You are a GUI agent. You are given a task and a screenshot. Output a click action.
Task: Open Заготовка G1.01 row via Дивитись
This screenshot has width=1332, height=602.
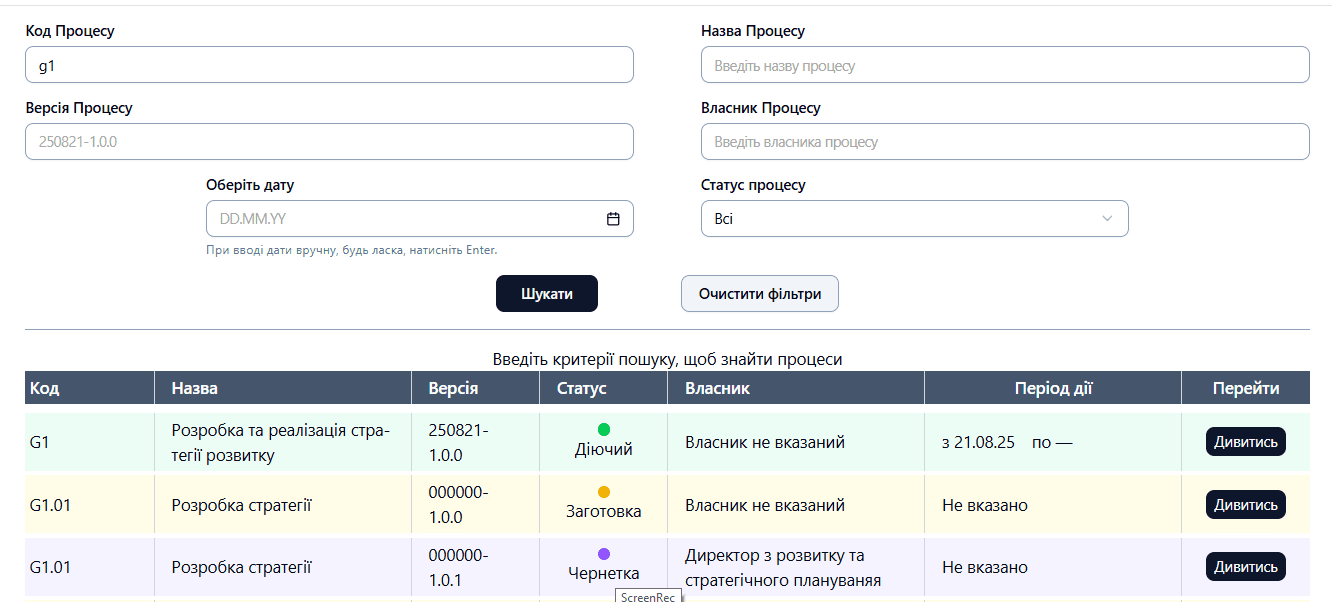coord(1245,505)
